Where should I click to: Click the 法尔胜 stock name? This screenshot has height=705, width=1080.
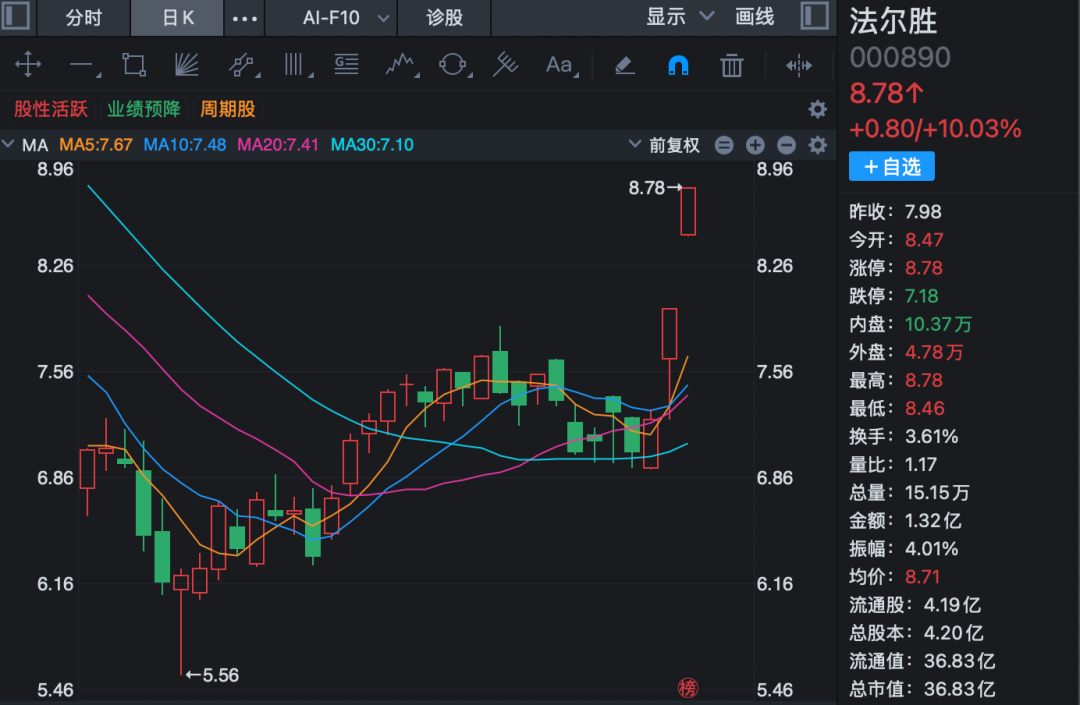893,21
